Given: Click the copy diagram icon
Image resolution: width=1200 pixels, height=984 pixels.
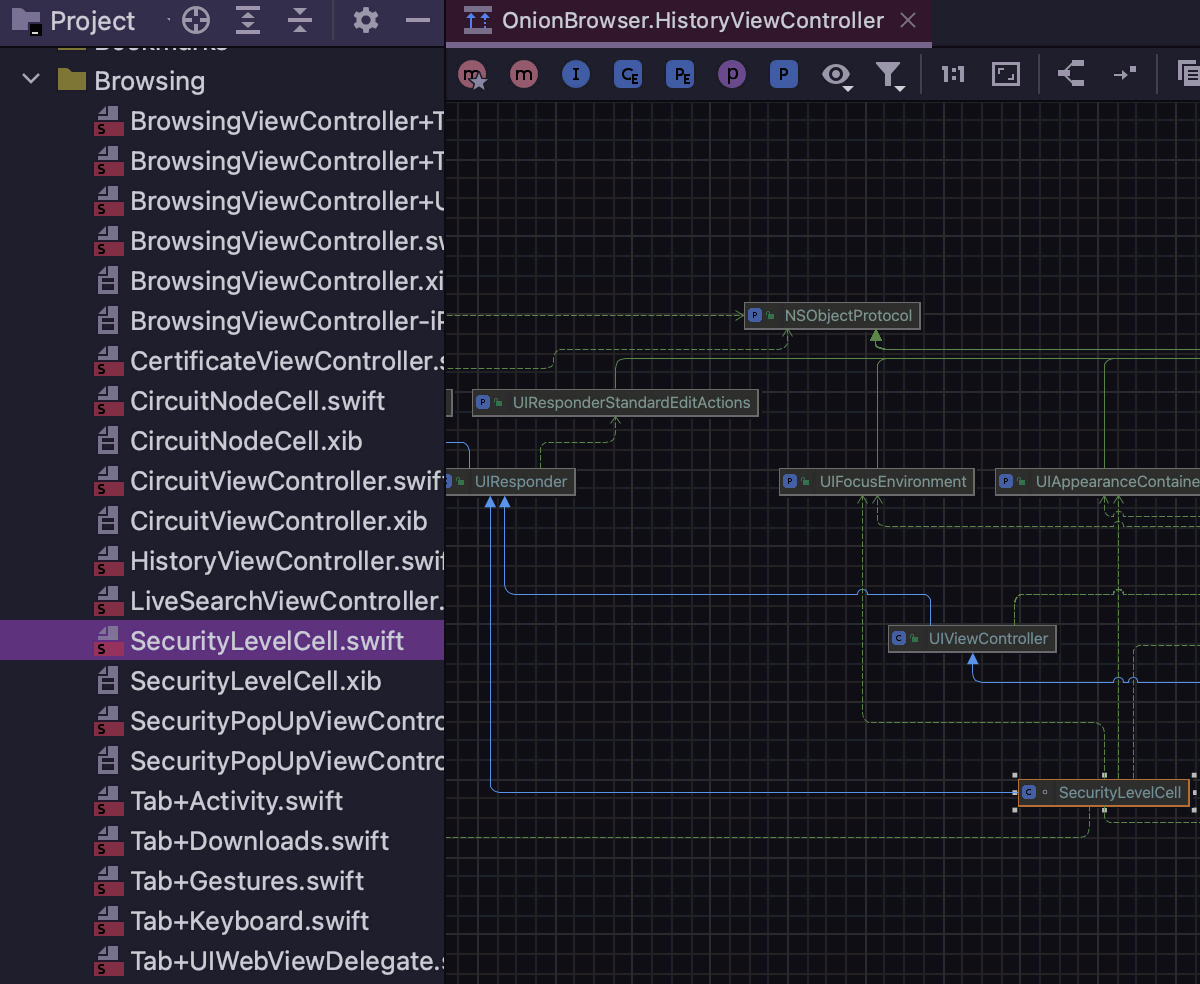Looking at the screenshot, I should [1188, 74].
